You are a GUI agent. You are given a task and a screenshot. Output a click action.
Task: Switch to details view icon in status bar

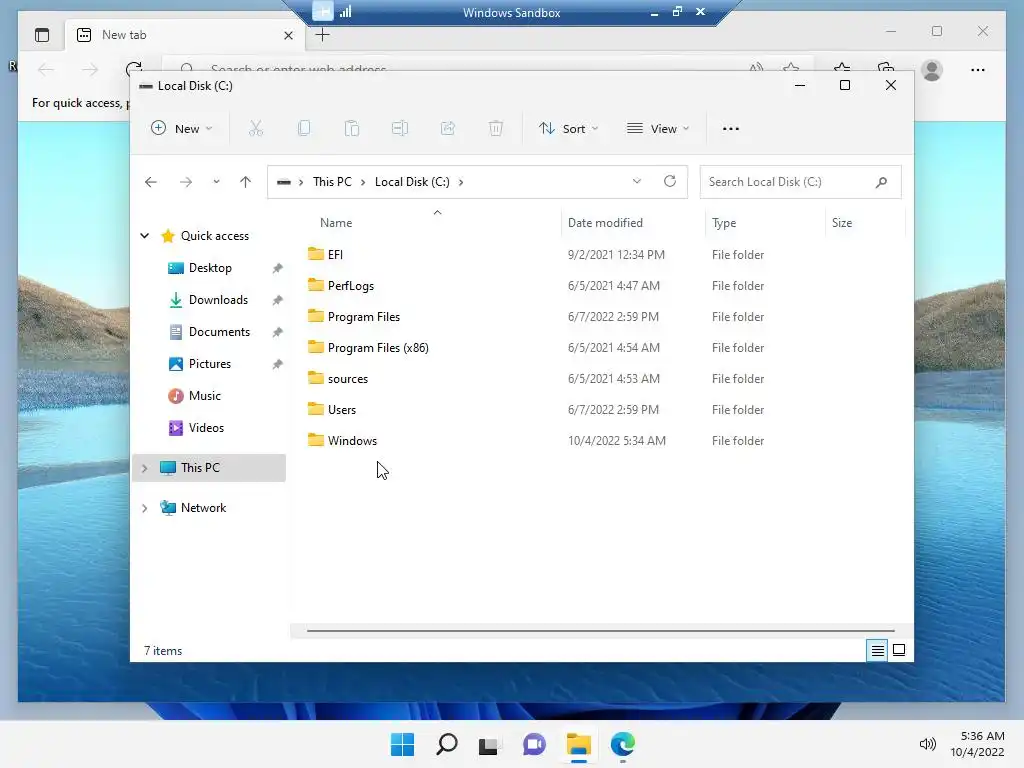877,650
